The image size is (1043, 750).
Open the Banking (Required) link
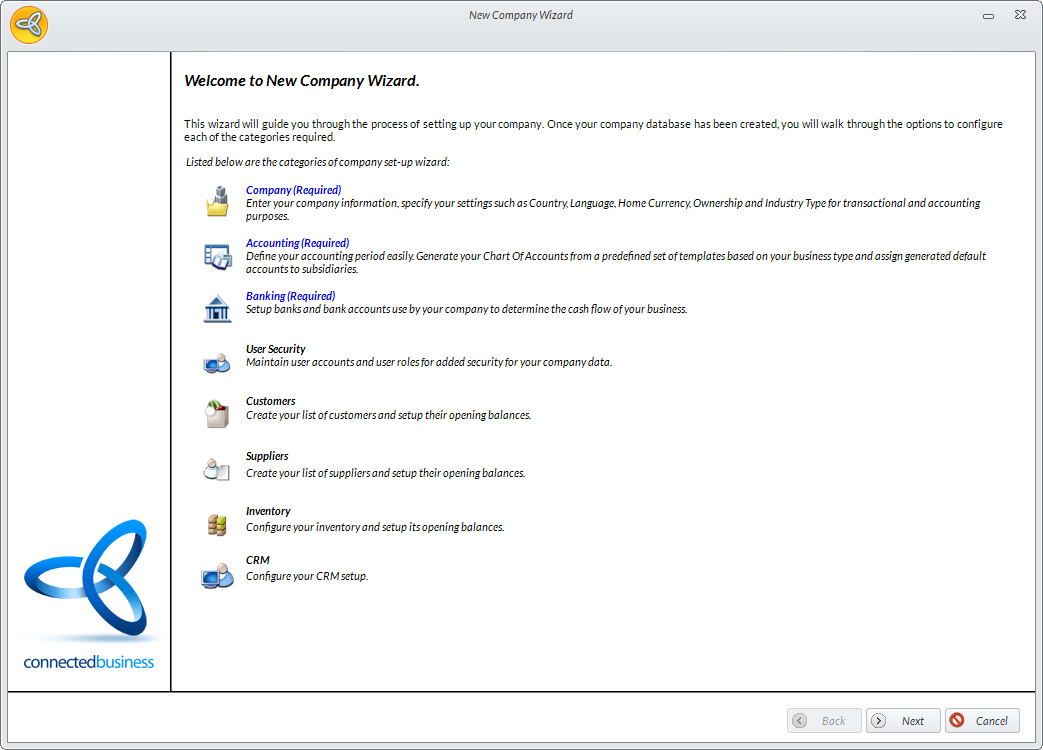(290, 296)
